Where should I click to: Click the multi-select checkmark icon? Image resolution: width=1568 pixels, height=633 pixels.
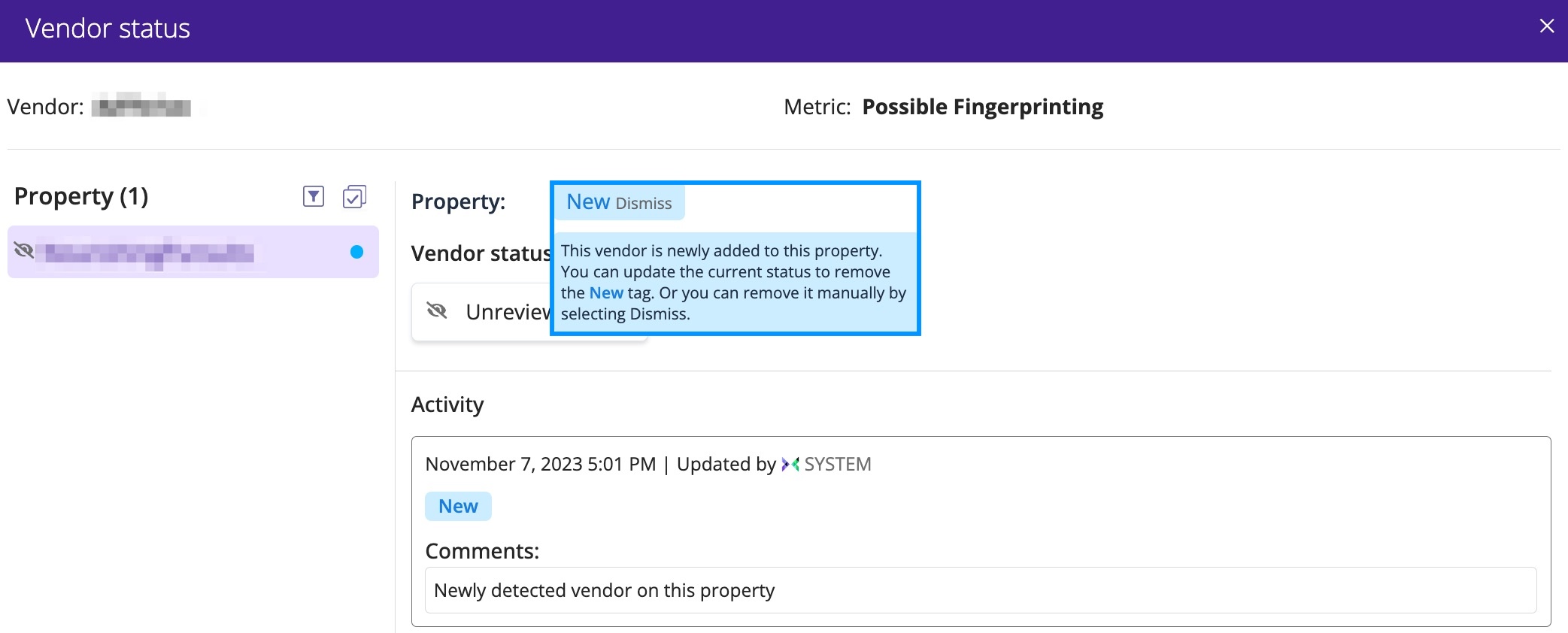[353, 195]
